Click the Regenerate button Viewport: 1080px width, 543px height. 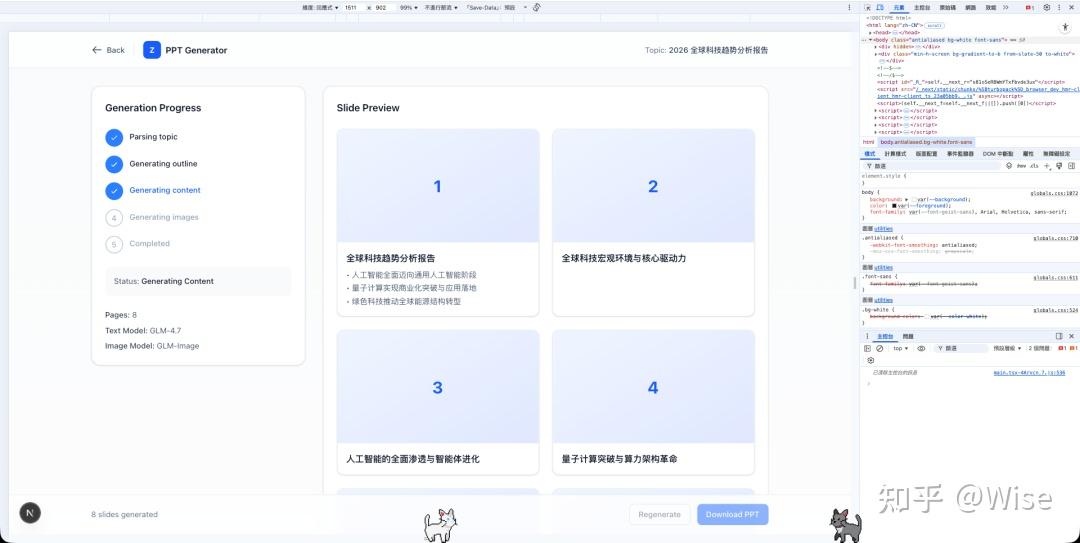[659, 514]
